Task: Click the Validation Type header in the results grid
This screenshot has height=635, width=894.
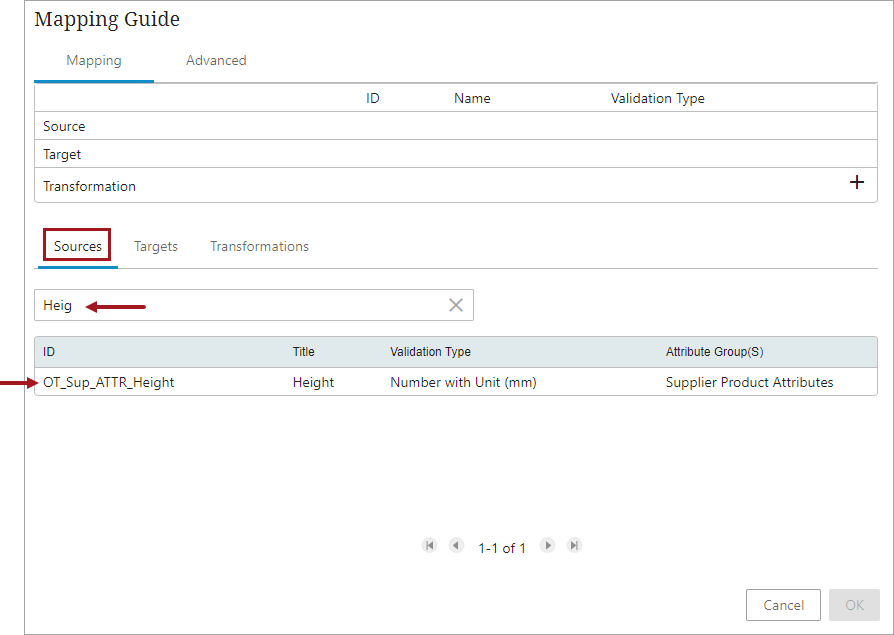Action: [x=430, y=352]
